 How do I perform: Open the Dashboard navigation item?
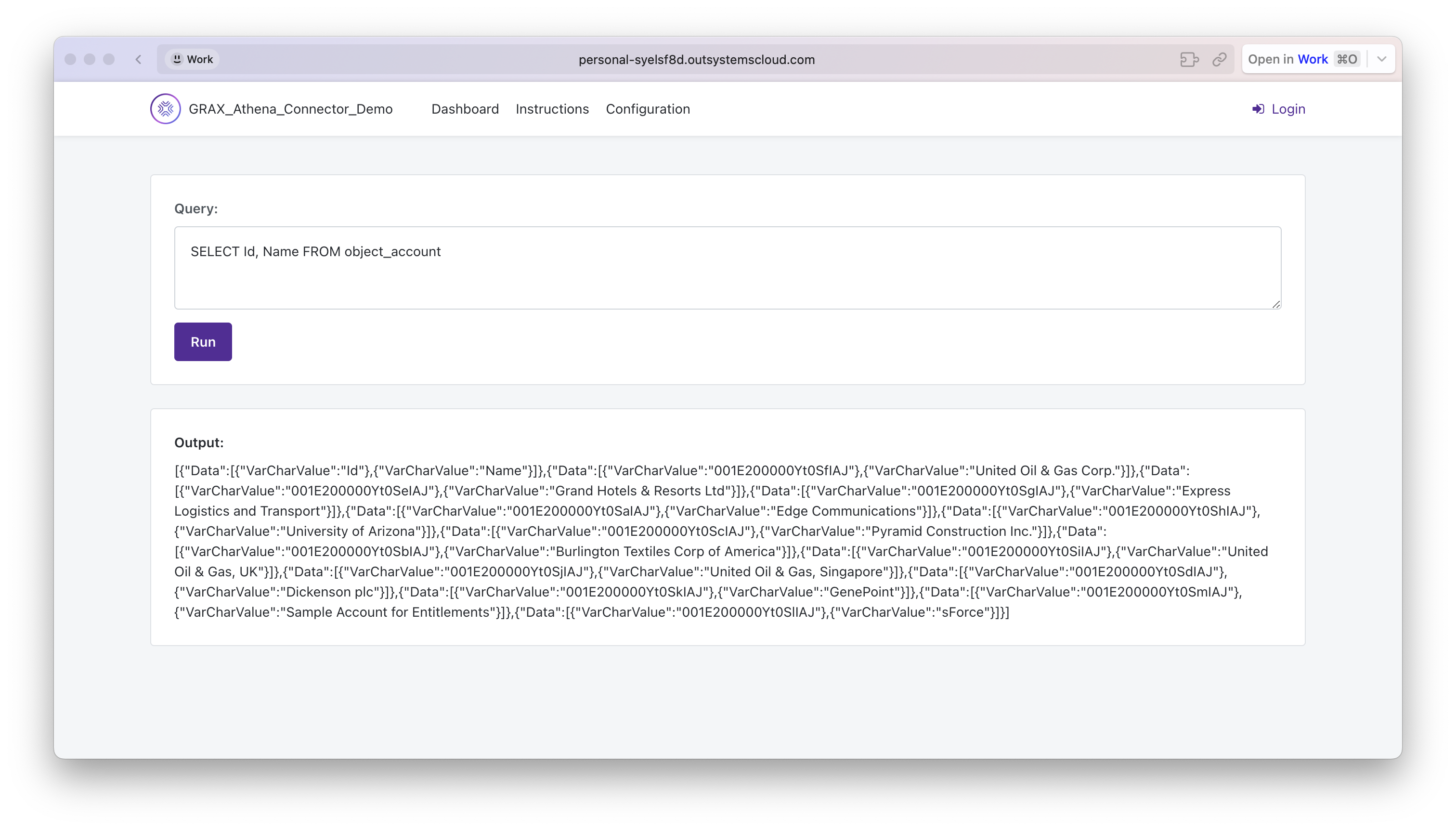(465, 109)
